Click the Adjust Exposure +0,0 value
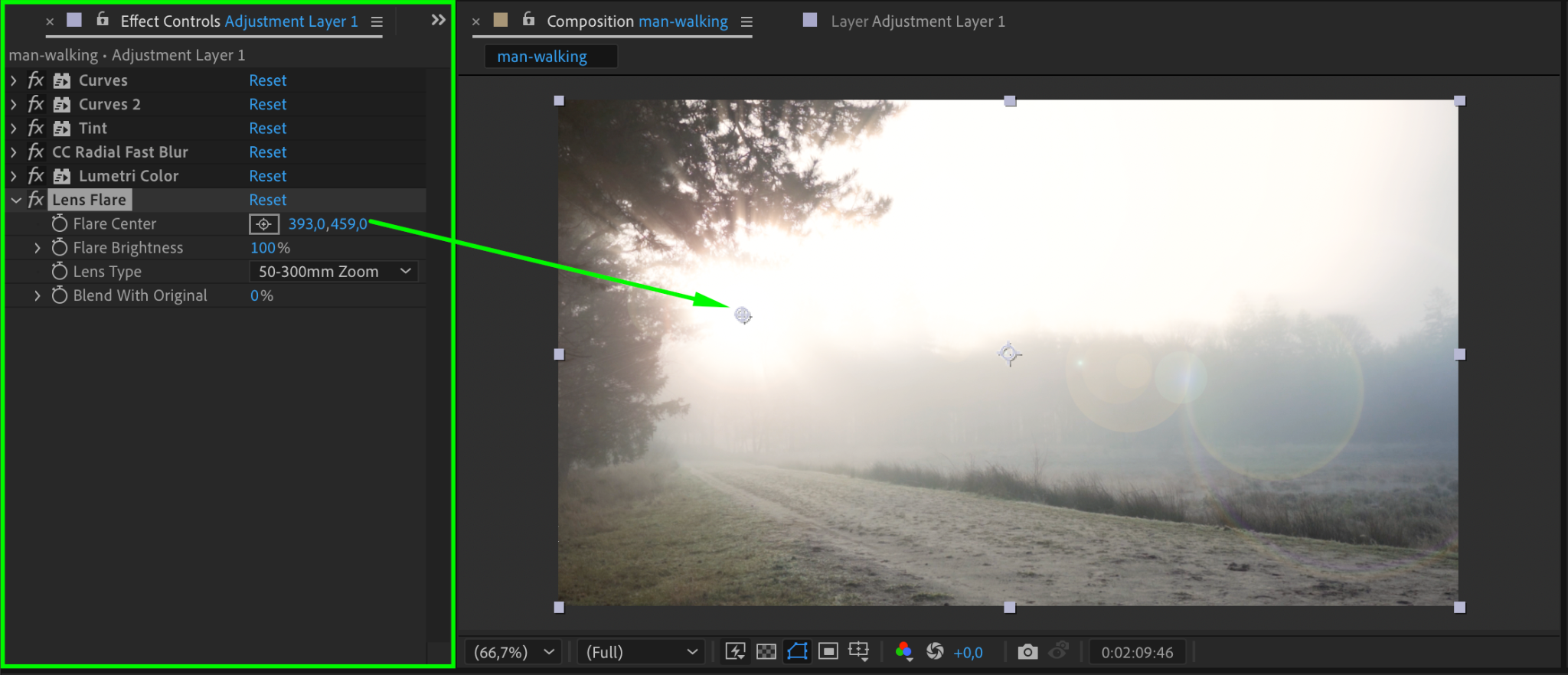This screenshot has width=1568, height=675. (969, 653)
